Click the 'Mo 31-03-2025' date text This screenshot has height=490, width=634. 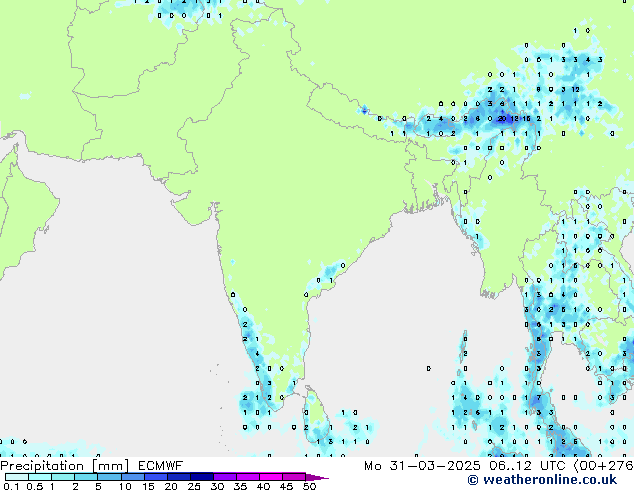point(422,466)
